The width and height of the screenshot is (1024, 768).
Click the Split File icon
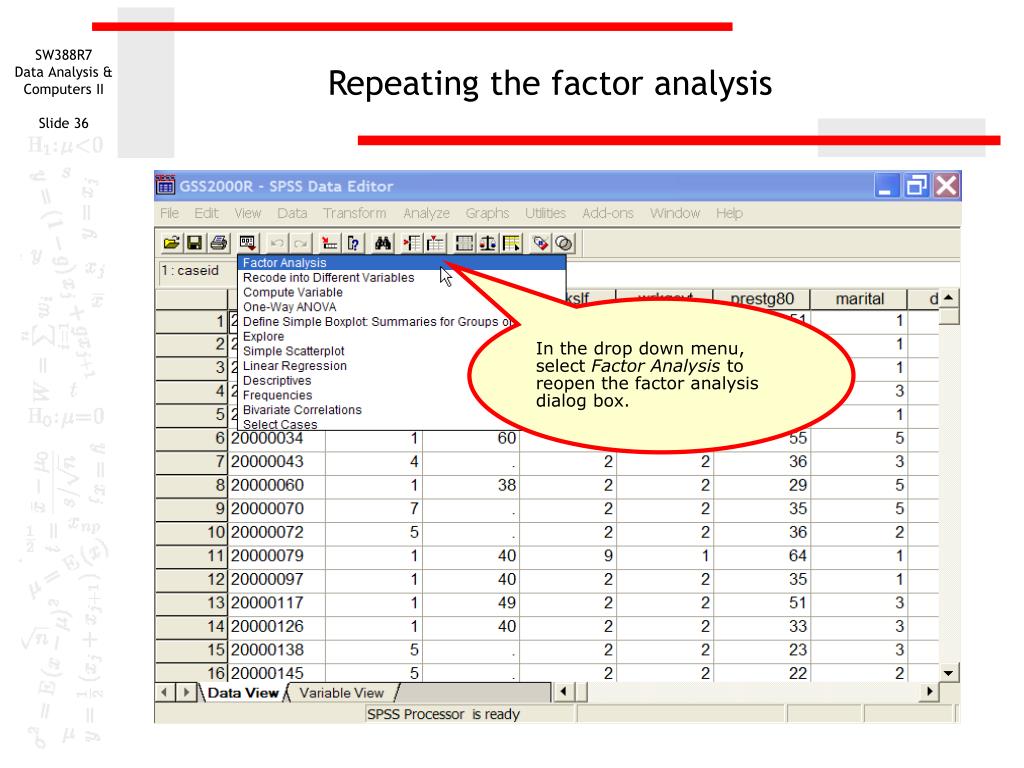[464, 244]
